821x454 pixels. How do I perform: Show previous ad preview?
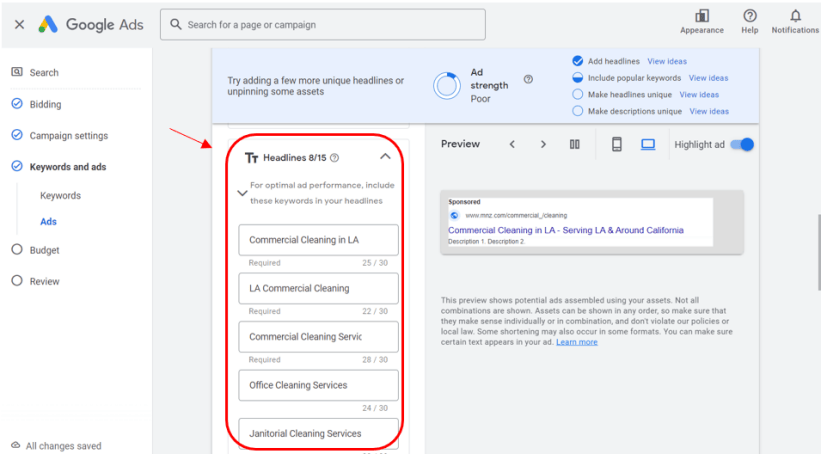pos(512,145)
